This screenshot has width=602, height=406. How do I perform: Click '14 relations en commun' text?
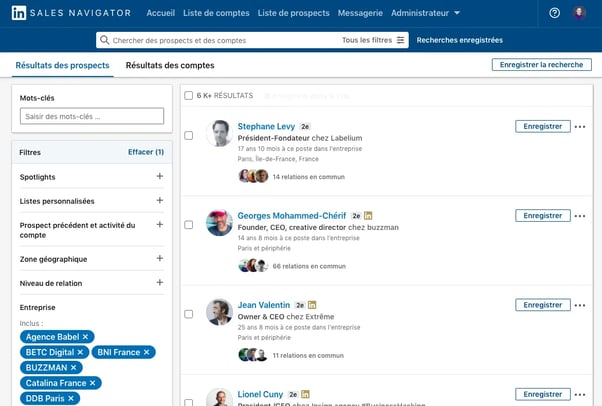[x=309, y=177]
